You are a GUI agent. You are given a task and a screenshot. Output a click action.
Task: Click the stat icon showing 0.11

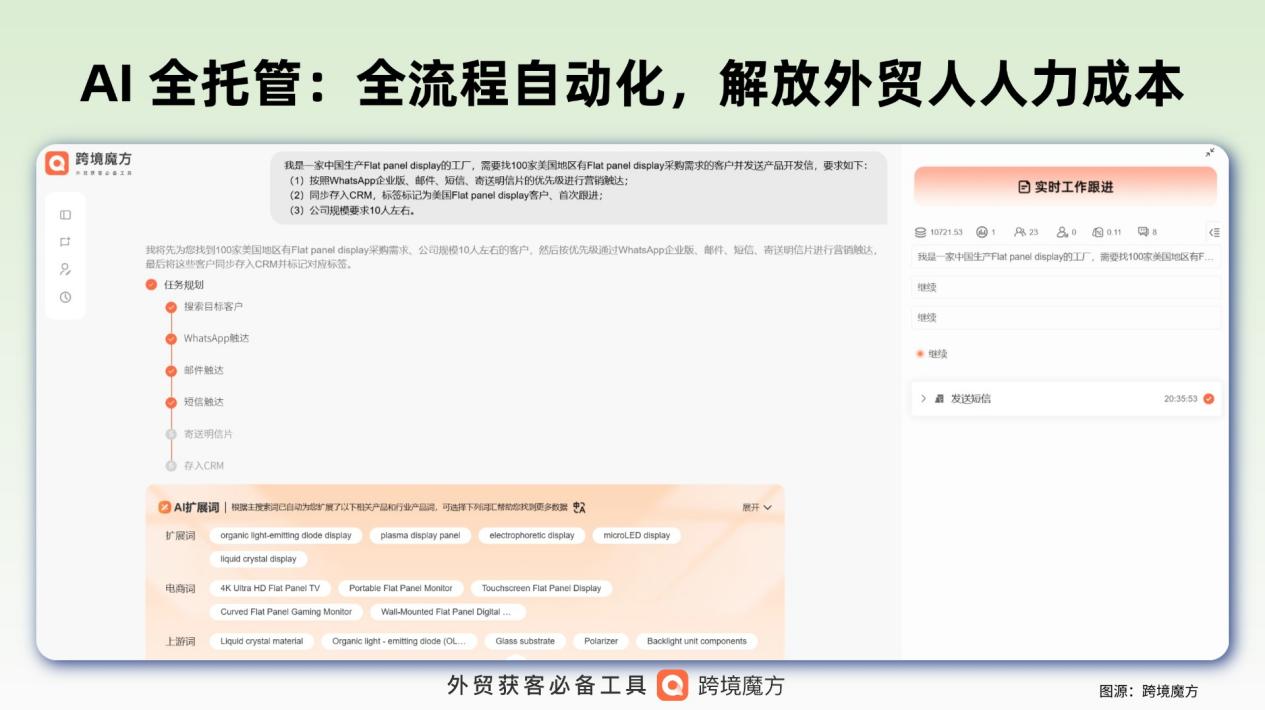point(1097,232)
